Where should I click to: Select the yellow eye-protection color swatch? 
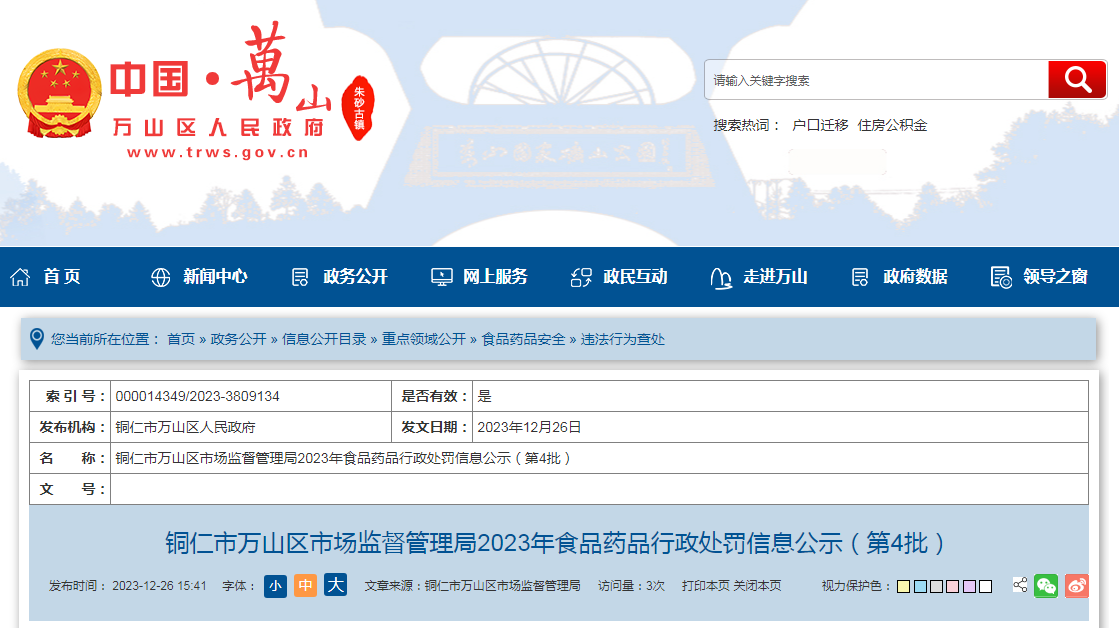[903, 587]
